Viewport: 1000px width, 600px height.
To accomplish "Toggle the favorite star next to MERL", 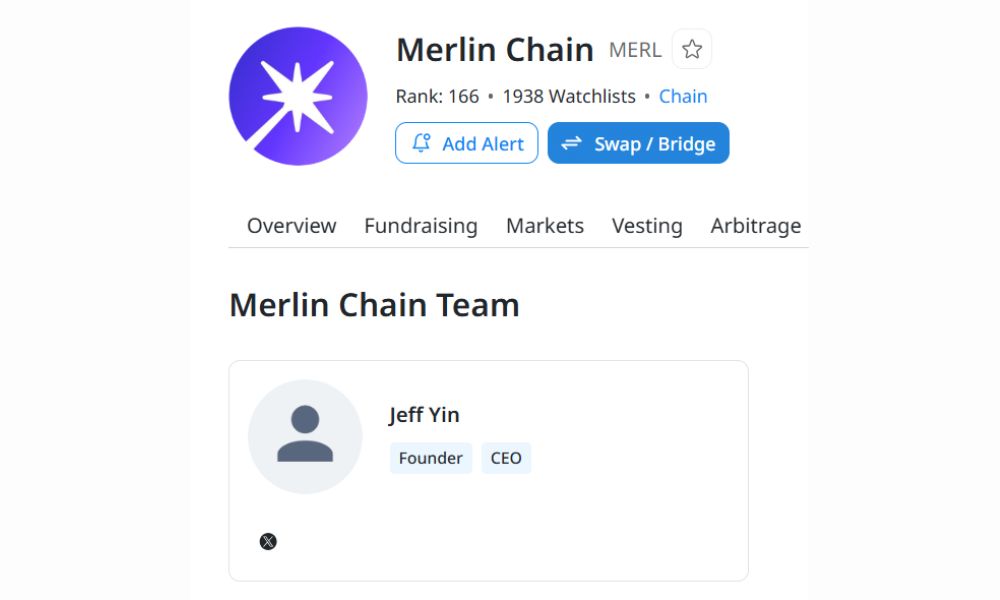I will 691,48.
